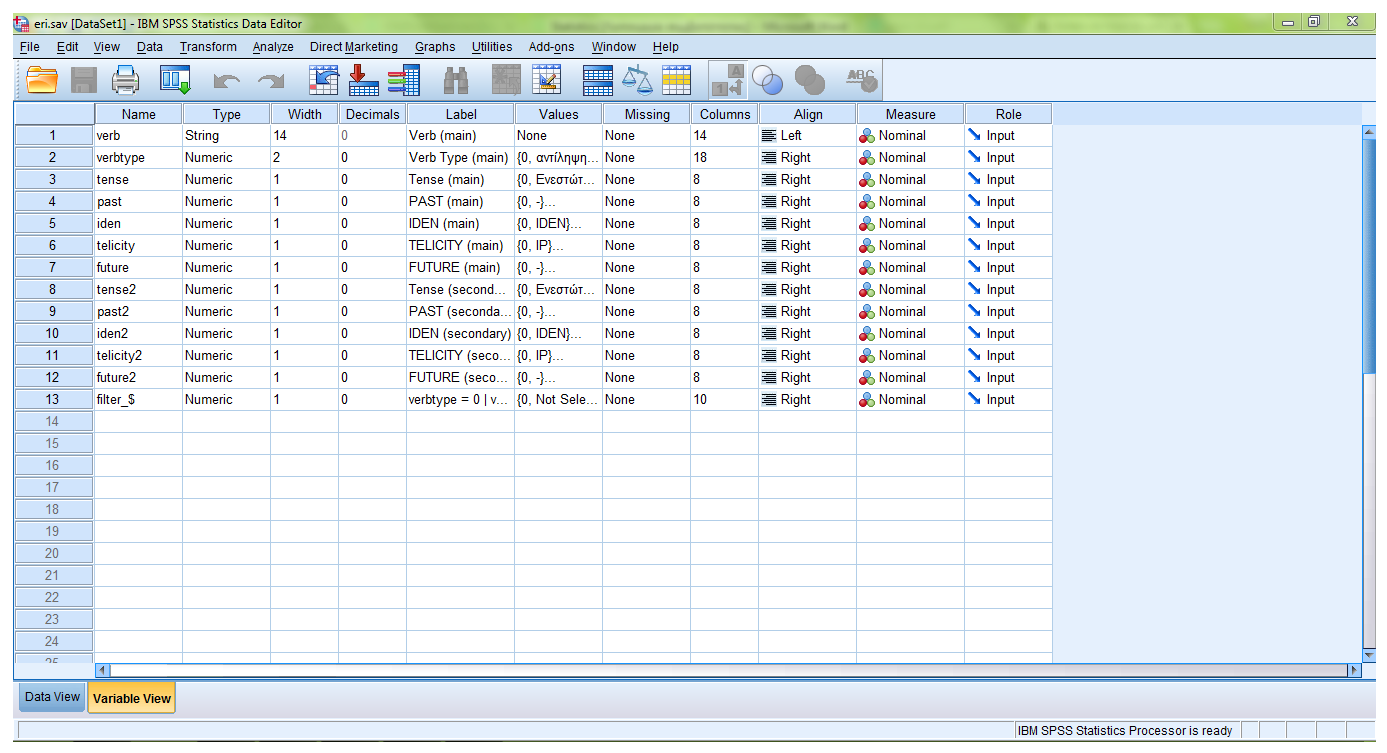Click the Undo arrow icon

click(x=227, y=80)
